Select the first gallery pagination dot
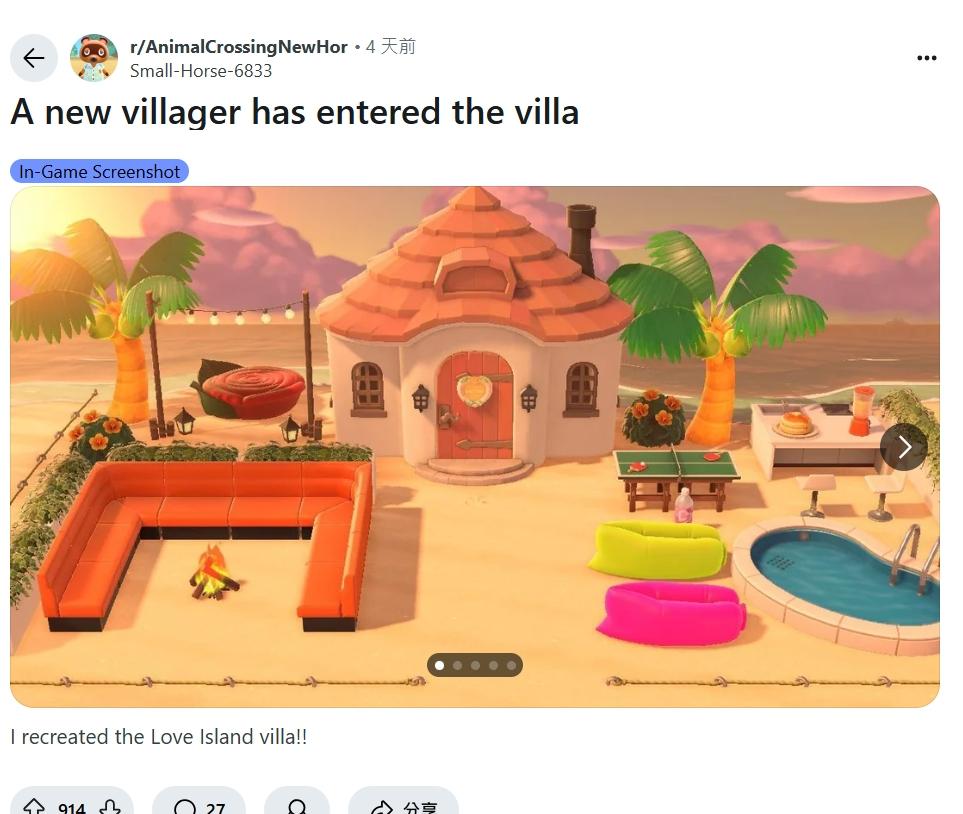The height and width of the screenshot is (814, 963). 439,665
